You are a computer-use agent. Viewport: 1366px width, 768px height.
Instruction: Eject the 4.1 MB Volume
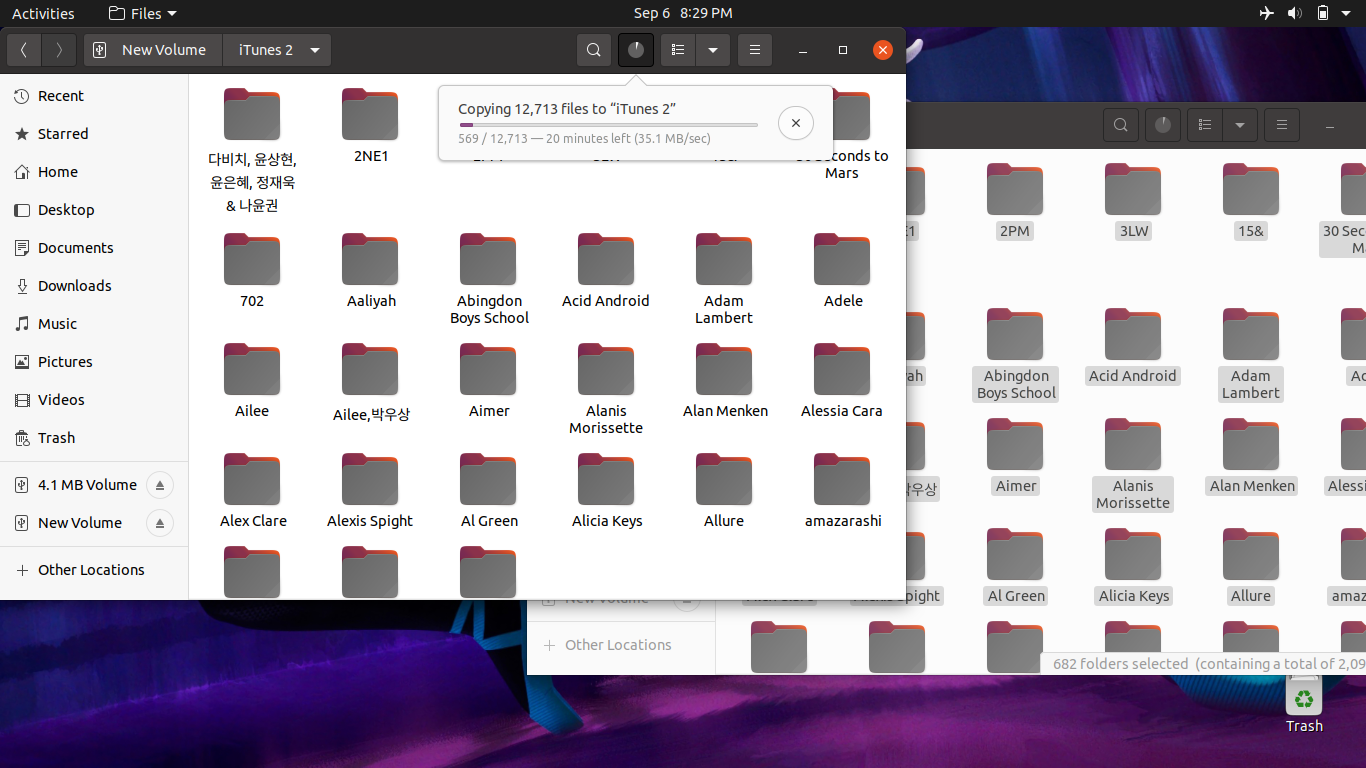coord(160,485)
